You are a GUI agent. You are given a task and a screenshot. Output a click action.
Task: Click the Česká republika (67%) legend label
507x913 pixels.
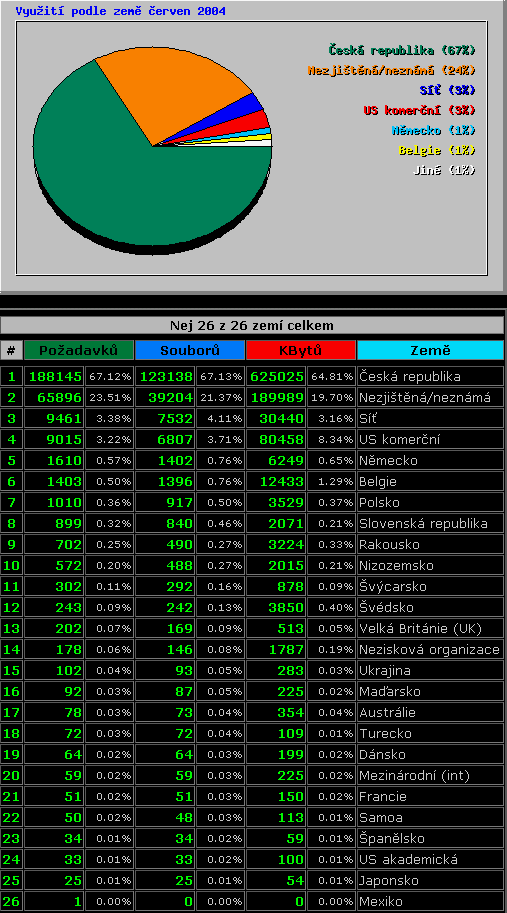[402, 50]
